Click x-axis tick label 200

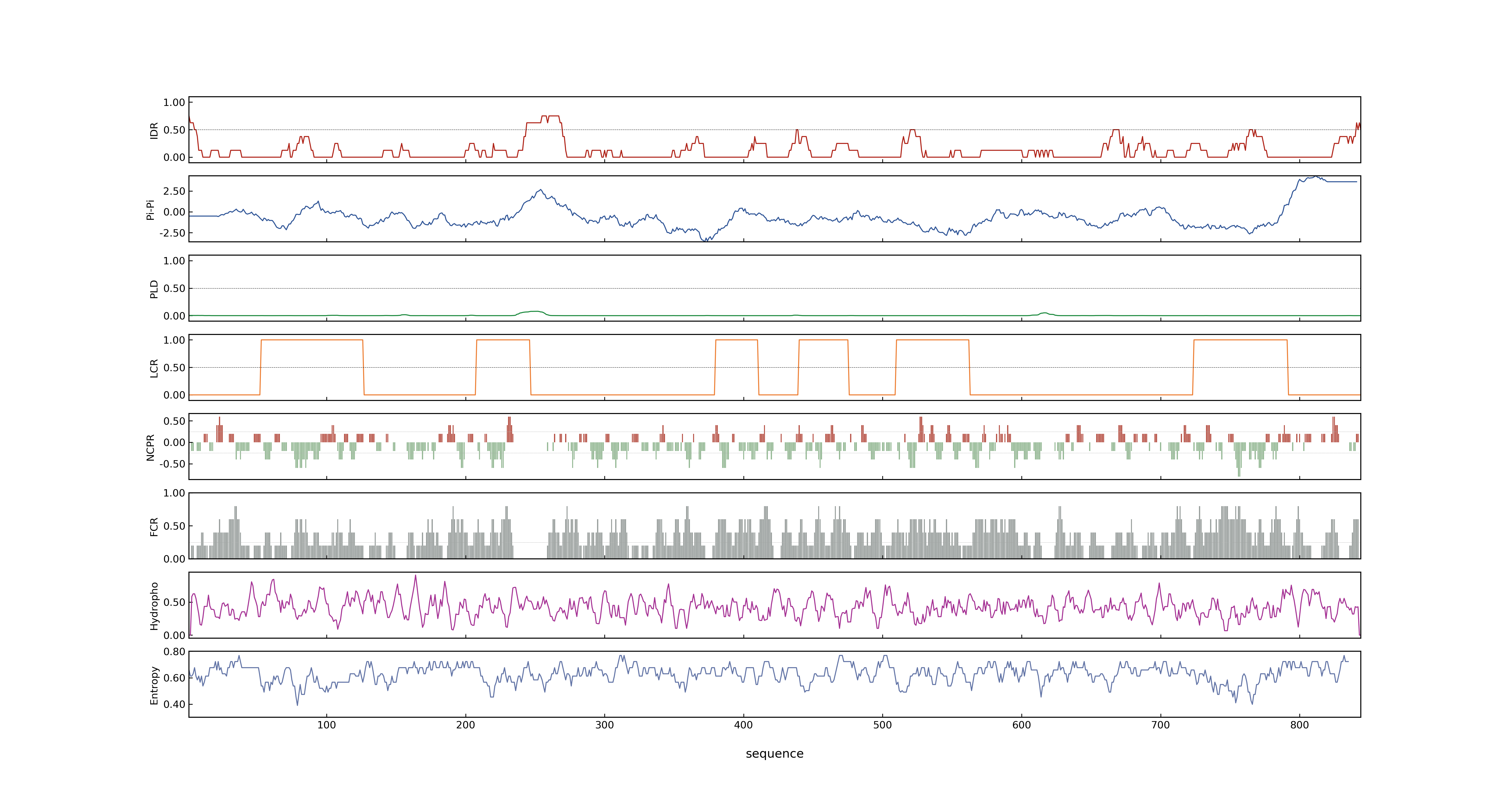point(465,725)
